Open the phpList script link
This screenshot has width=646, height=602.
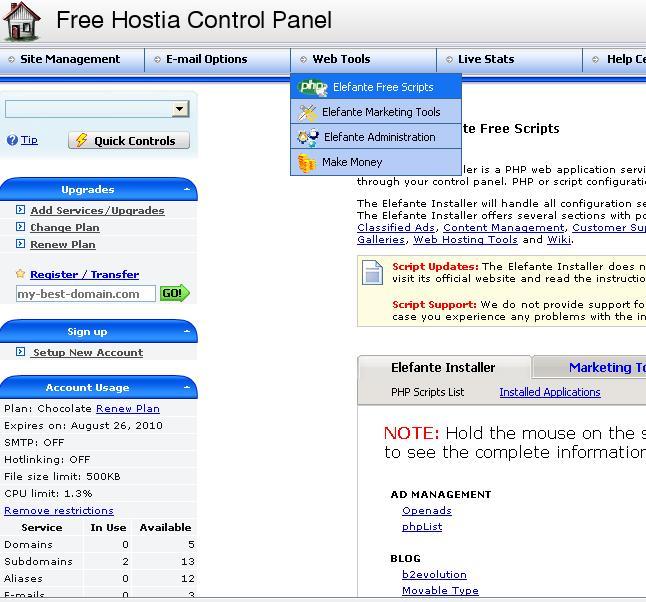click(422, 527)
